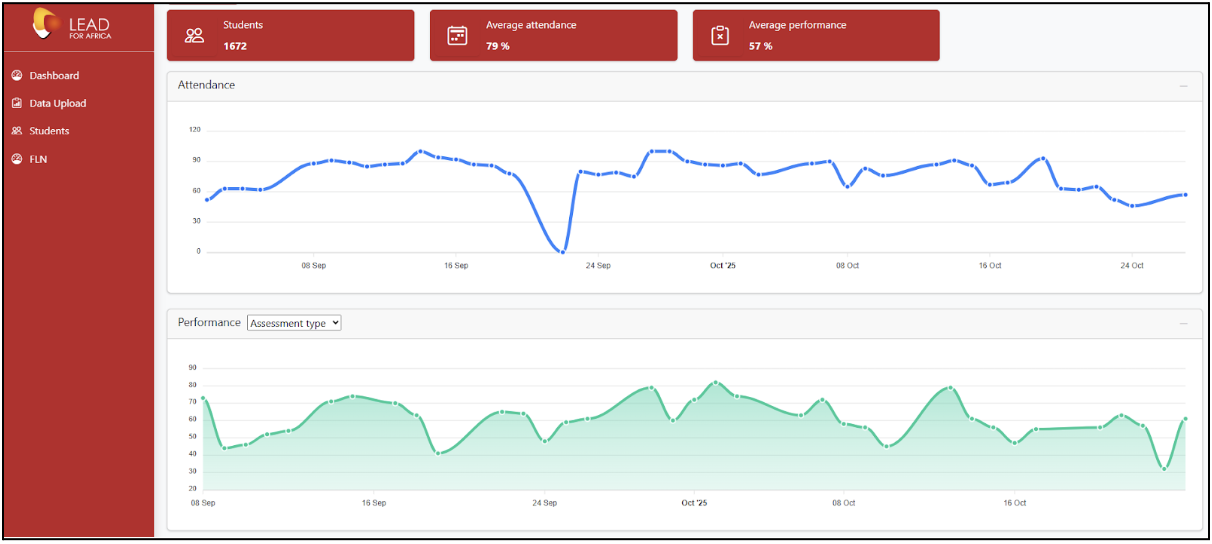Click the Lead for Africa logo

pos(73,24)
